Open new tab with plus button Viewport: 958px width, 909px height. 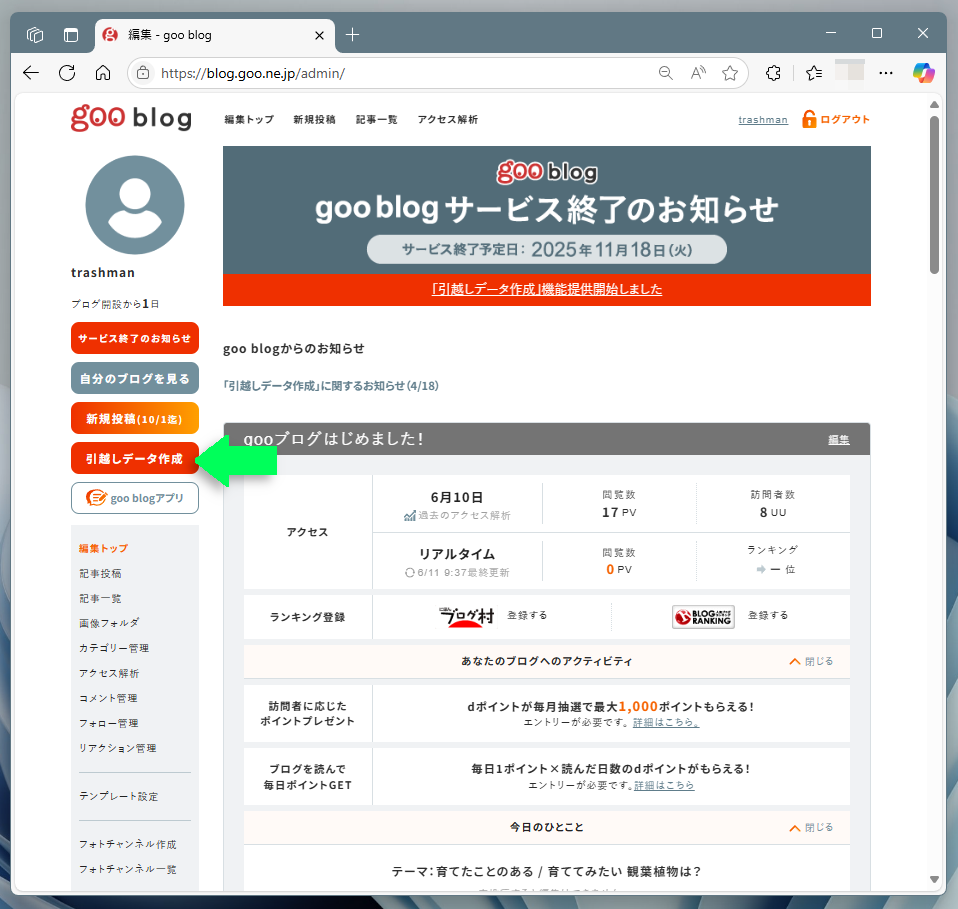click(352, 35)
